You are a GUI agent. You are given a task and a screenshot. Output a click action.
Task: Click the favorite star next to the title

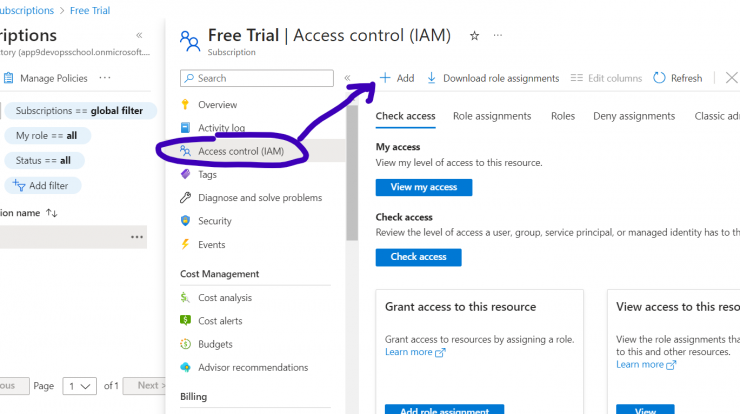(474, 35)
